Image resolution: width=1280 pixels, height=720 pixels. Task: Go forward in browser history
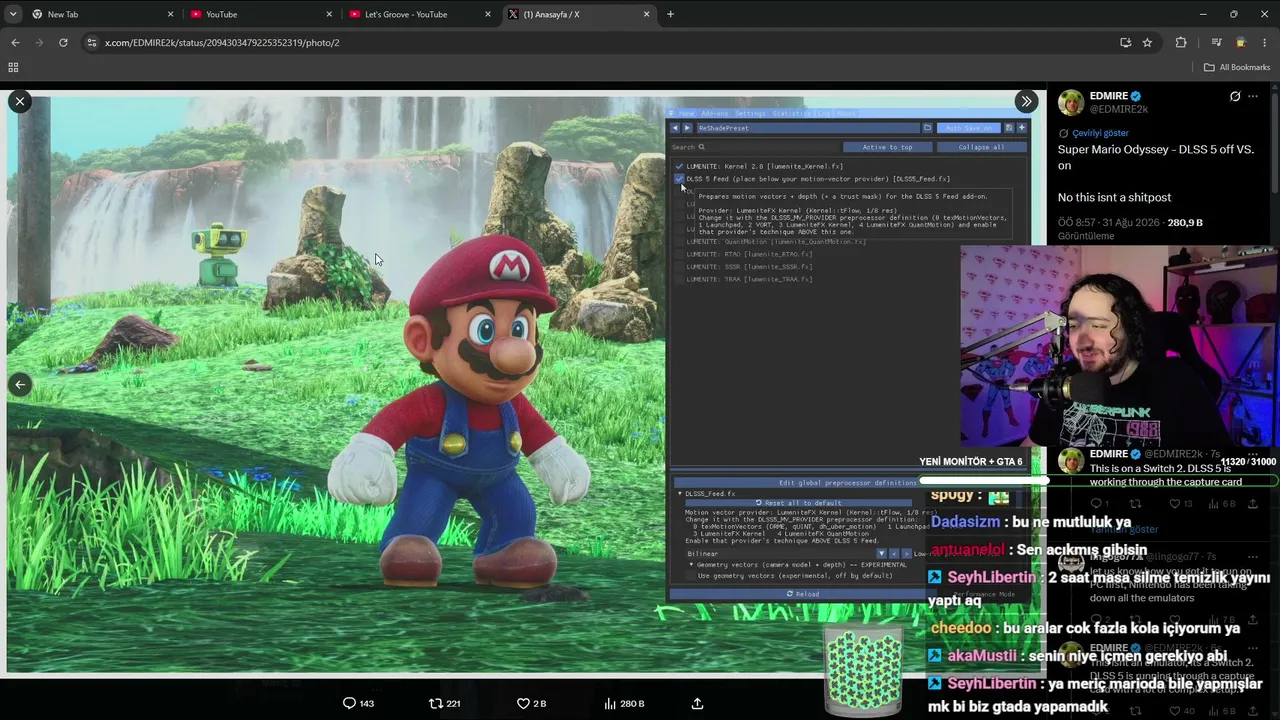point(39,42)
